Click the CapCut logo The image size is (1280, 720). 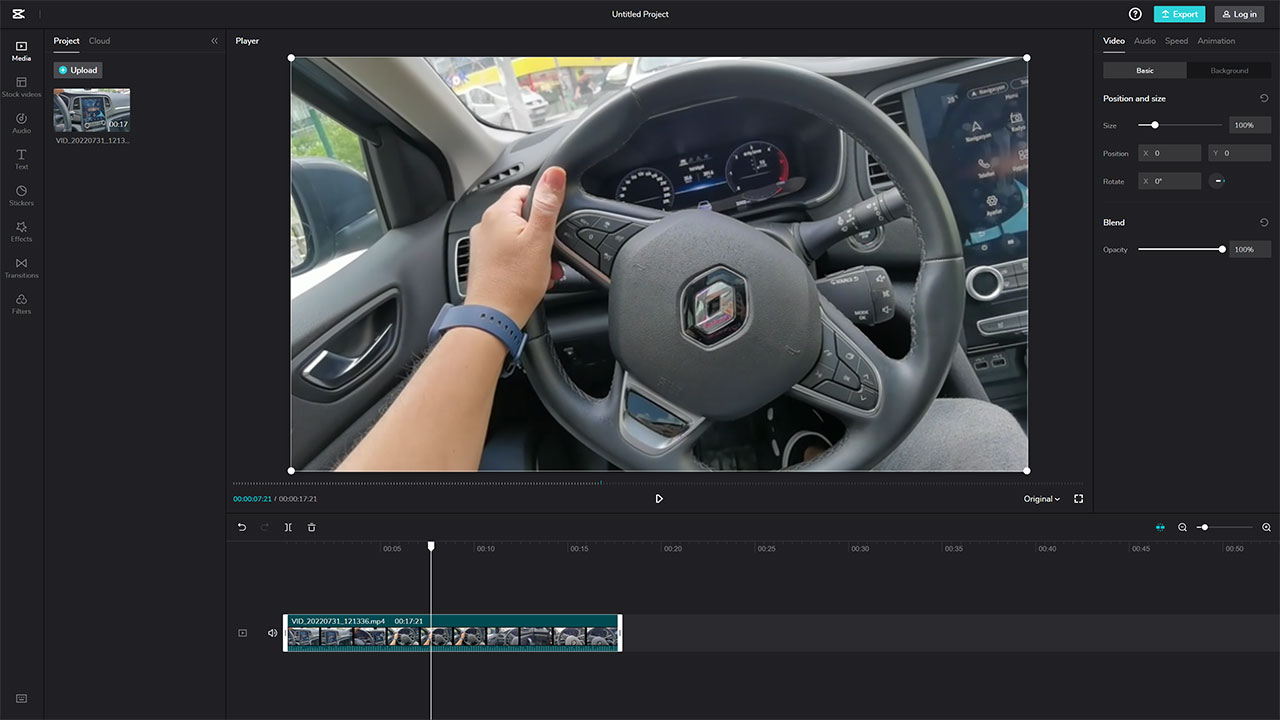[19, 14]
